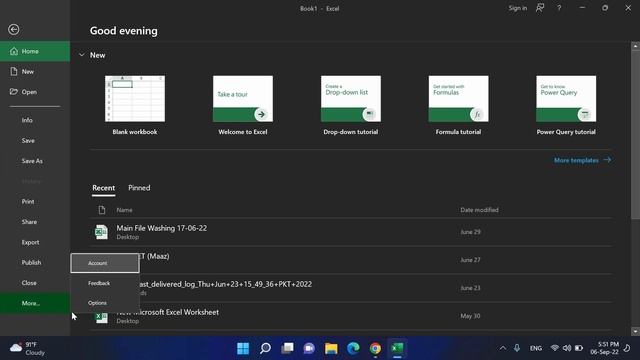Click the scrollbar up arrow

click(635, 47)
